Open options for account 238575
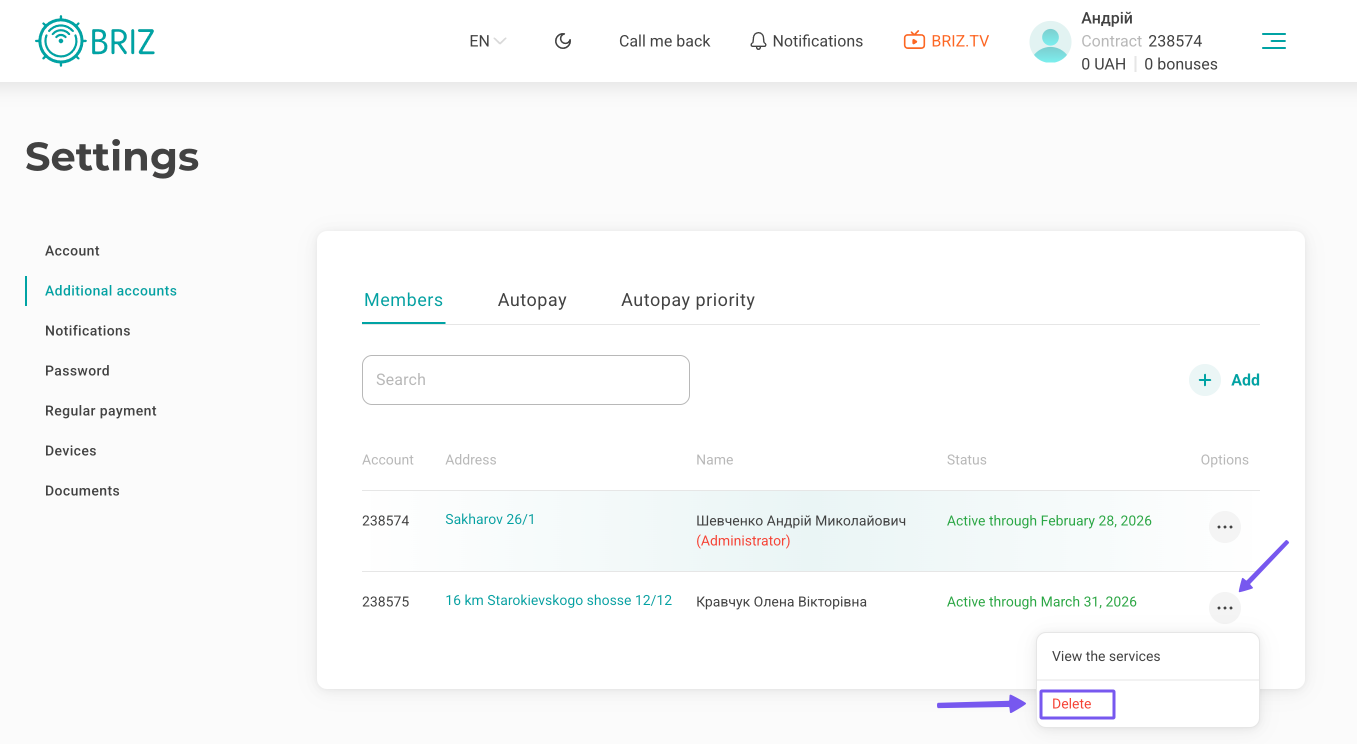1357x744 pixels. 1225,607
